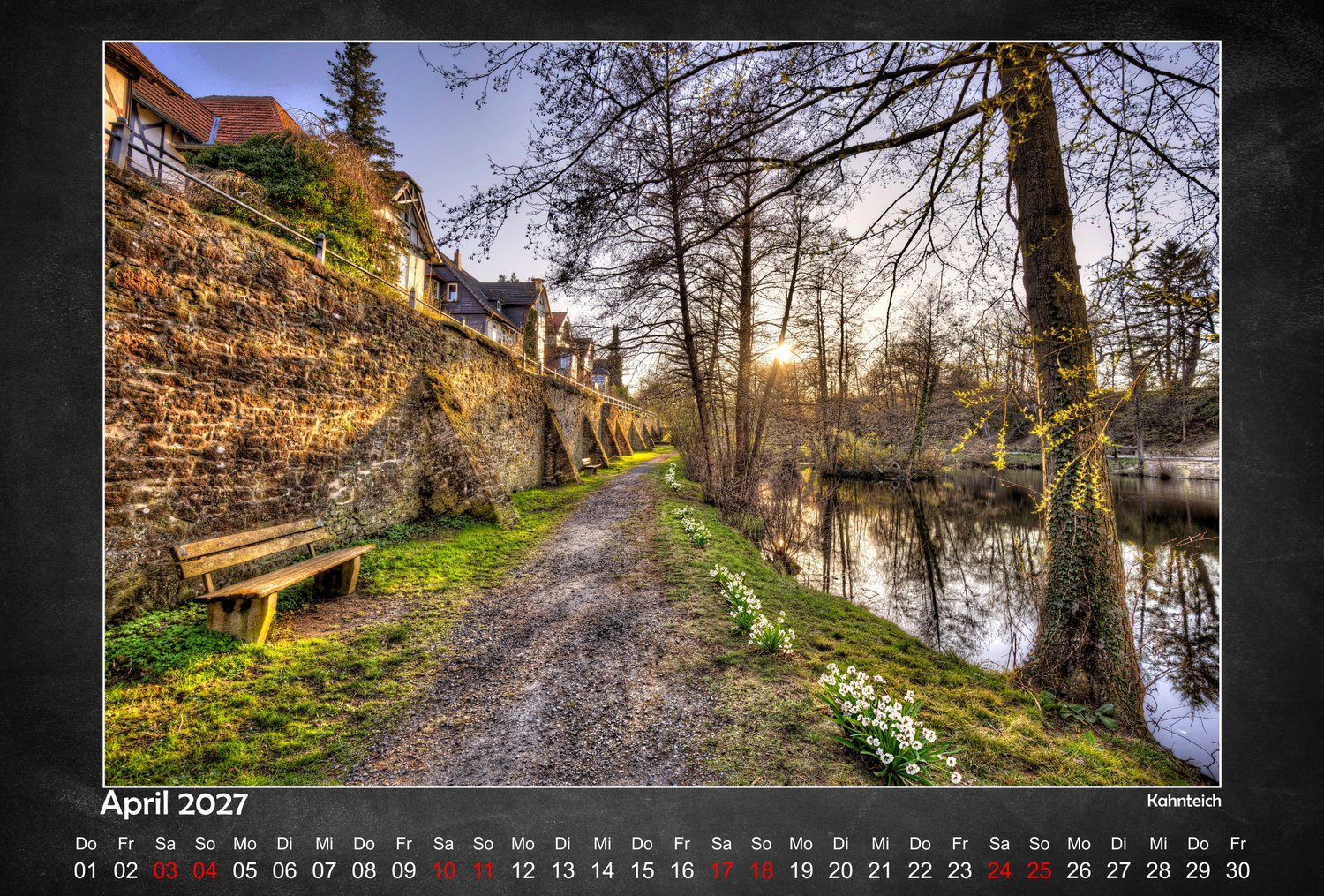This screenshot has height=896, width=1324.
Task: Select date 23
Action: point(959,870)
